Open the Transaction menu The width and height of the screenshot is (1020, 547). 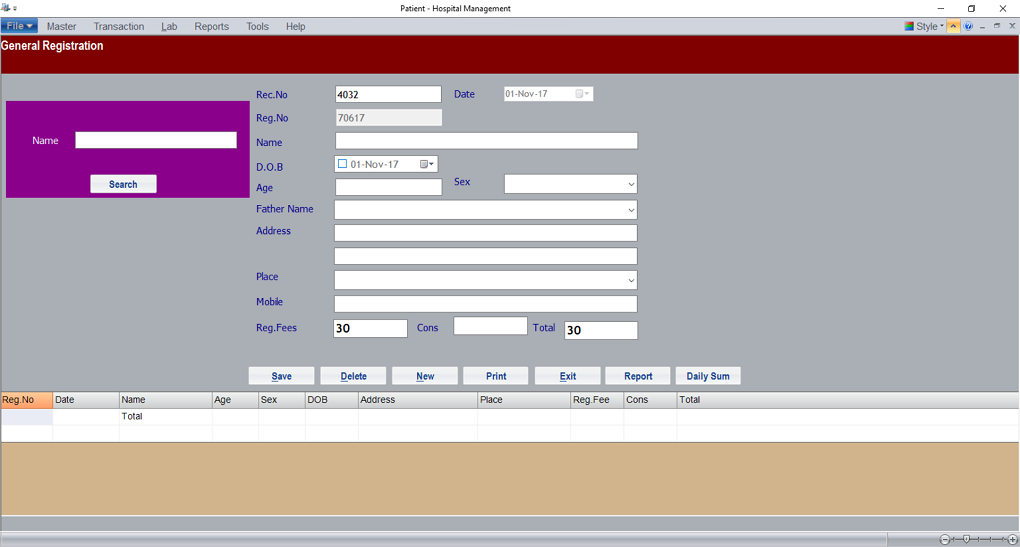click(118, 27)
